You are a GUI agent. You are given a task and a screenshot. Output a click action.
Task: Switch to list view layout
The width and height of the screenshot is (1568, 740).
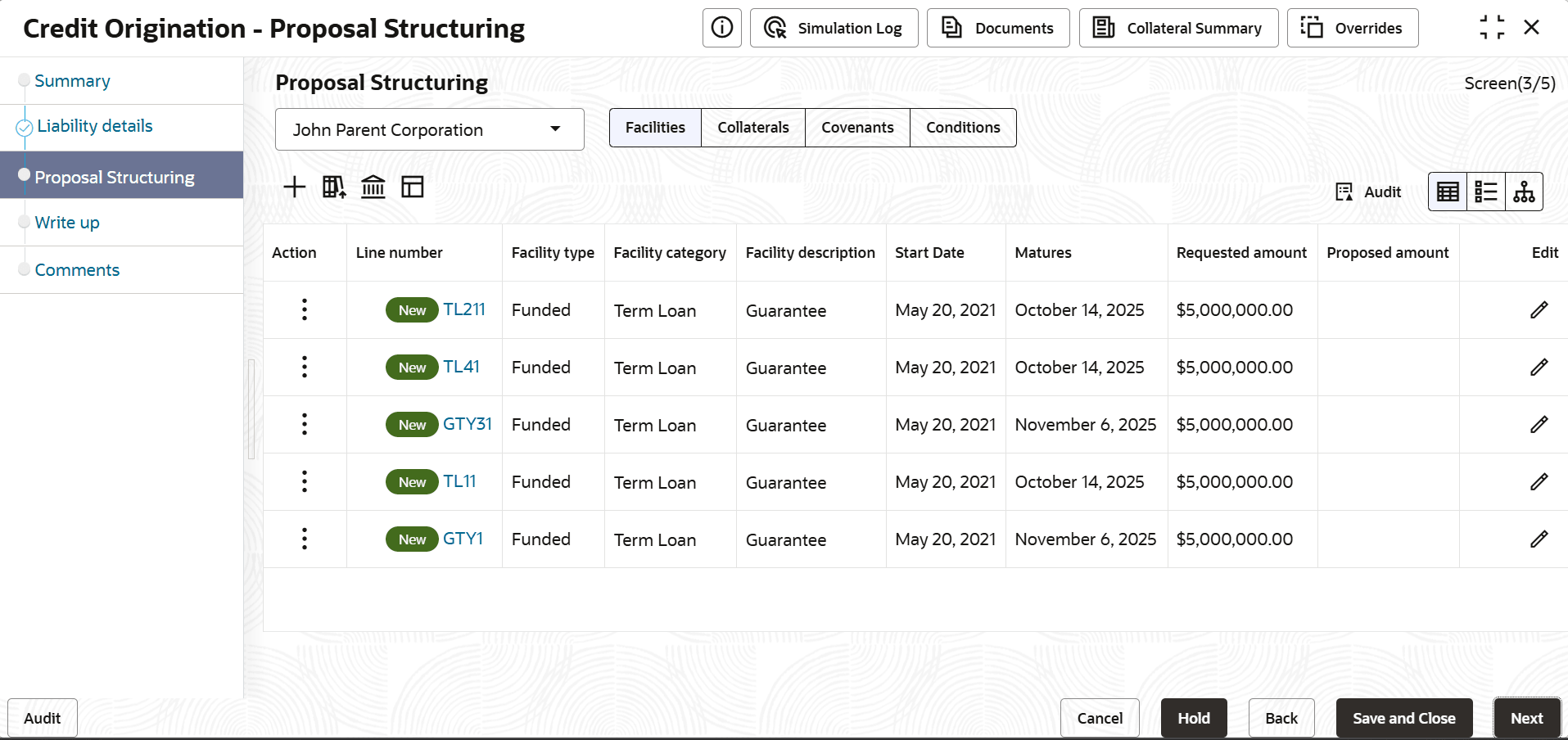coord(1486,192)
